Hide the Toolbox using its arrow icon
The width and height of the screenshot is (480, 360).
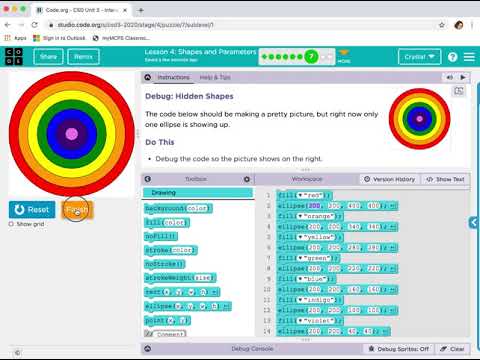tap(148, 179)
